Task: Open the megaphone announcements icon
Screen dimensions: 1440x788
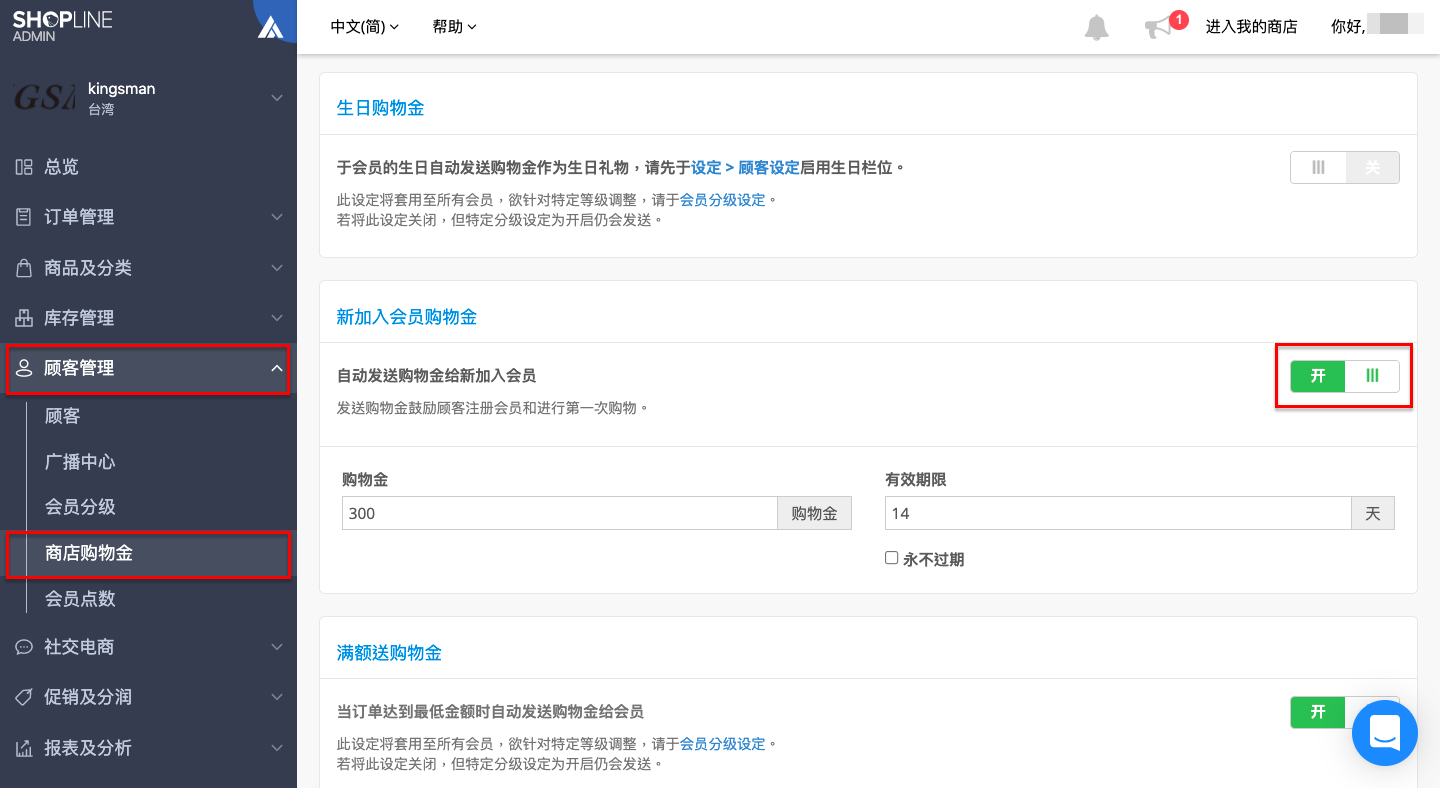Action: coord(1159,27)
